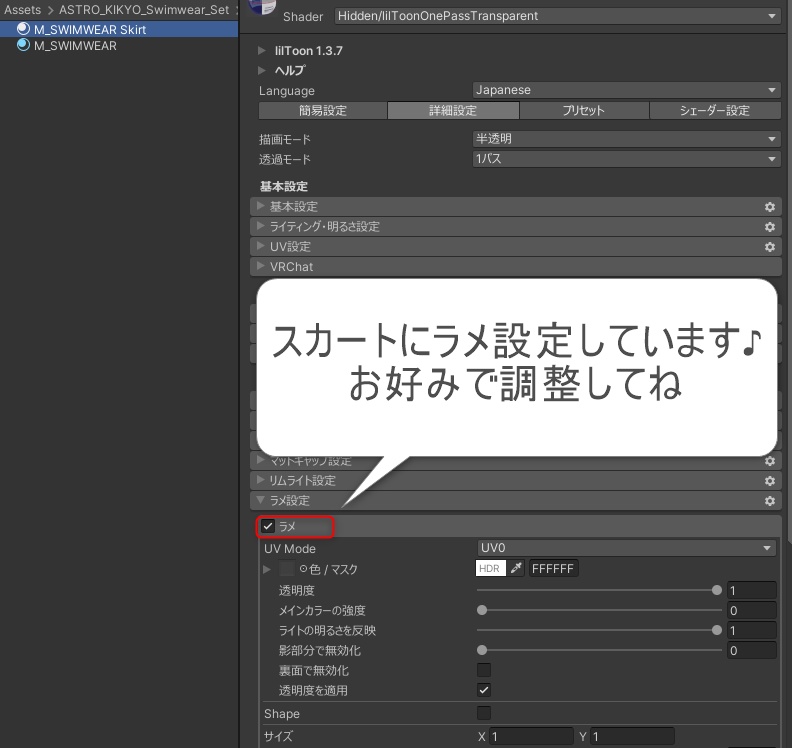Open gear menu for 基本設定 section

coord(770,207)
